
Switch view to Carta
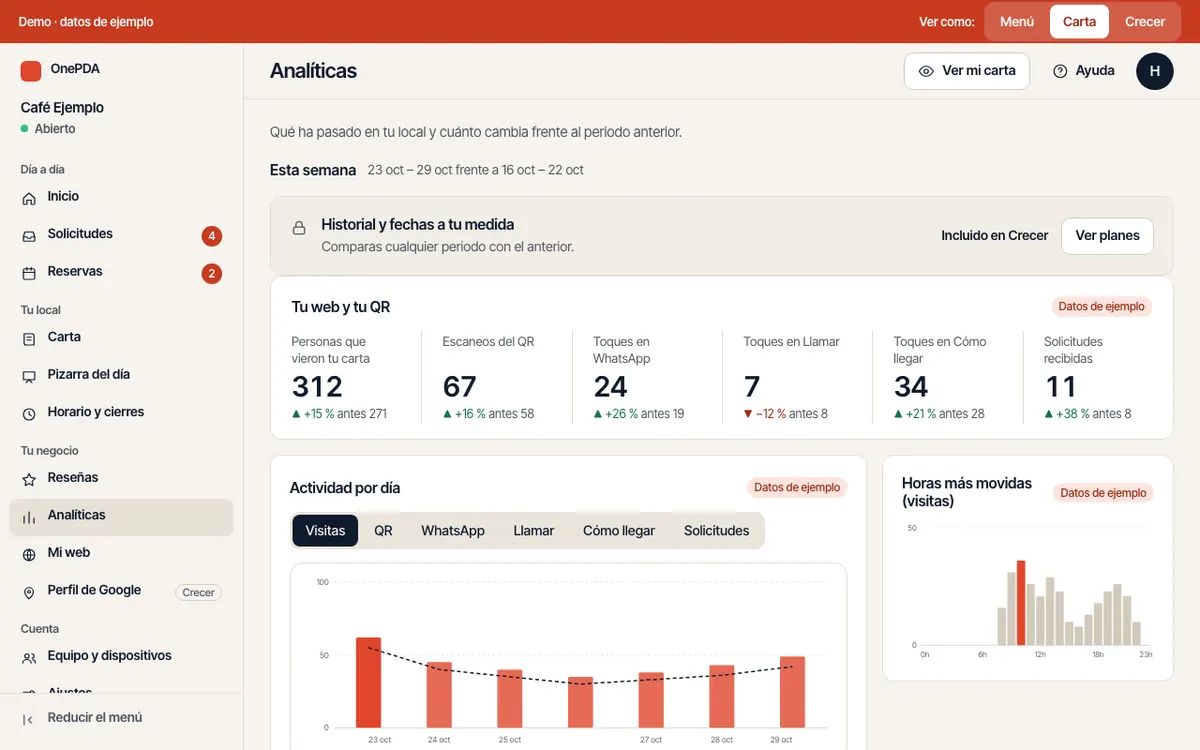click(1079, 21)
